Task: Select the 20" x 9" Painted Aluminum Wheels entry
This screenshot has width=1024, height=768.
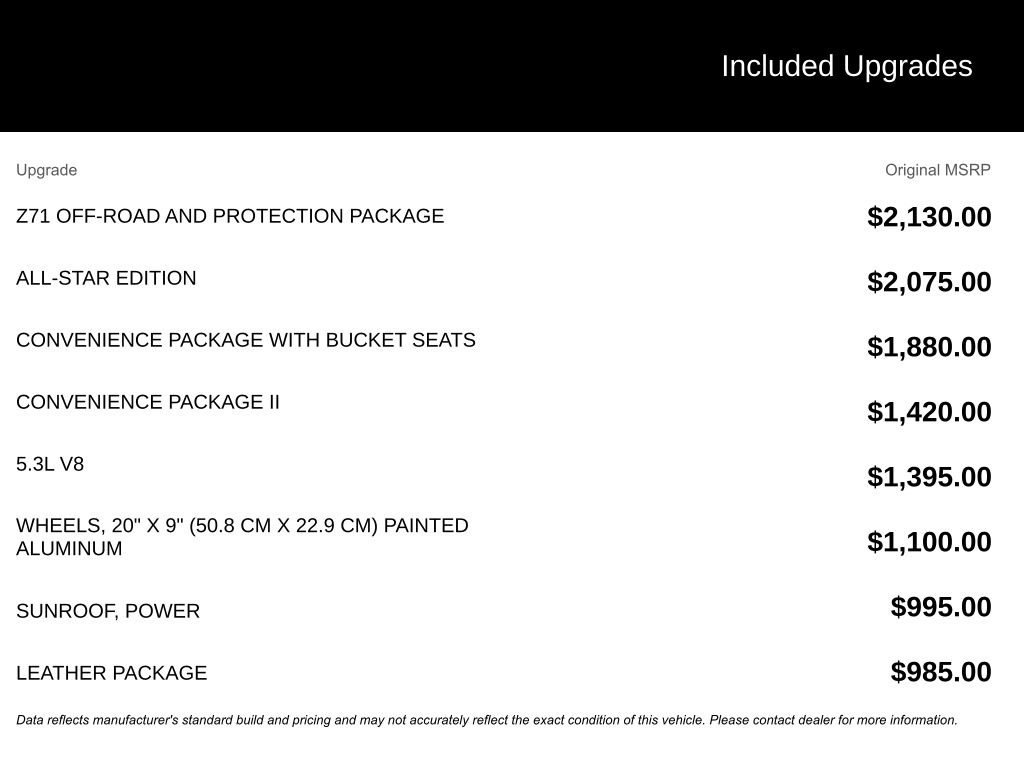Action: [x=242, y=537]
